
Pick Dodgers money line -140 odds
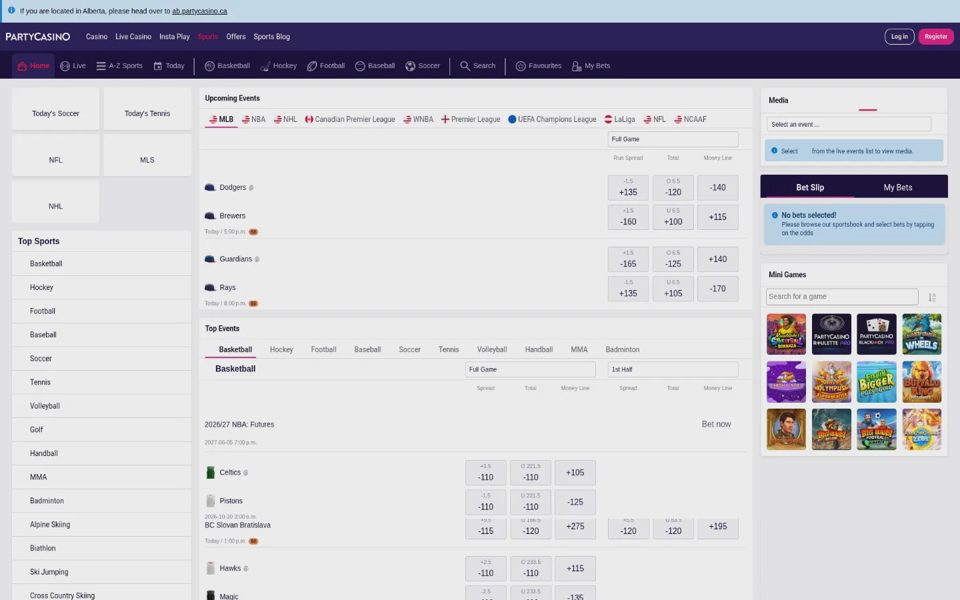coord(718,188)
